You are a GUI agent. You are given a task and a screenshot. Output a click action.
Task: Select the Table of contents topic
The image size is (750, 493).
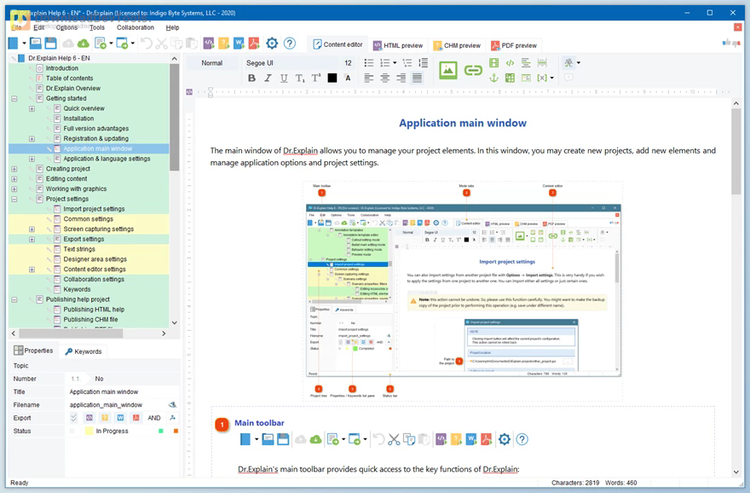click(69, 78)
